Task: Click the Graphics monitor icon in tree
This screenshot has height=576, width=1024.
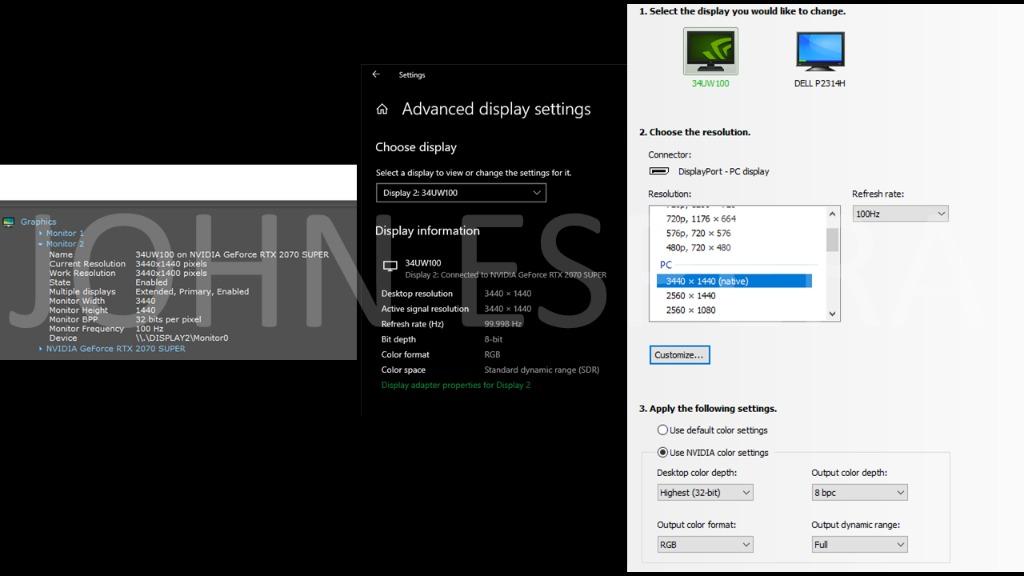Action: pos(9,222)
